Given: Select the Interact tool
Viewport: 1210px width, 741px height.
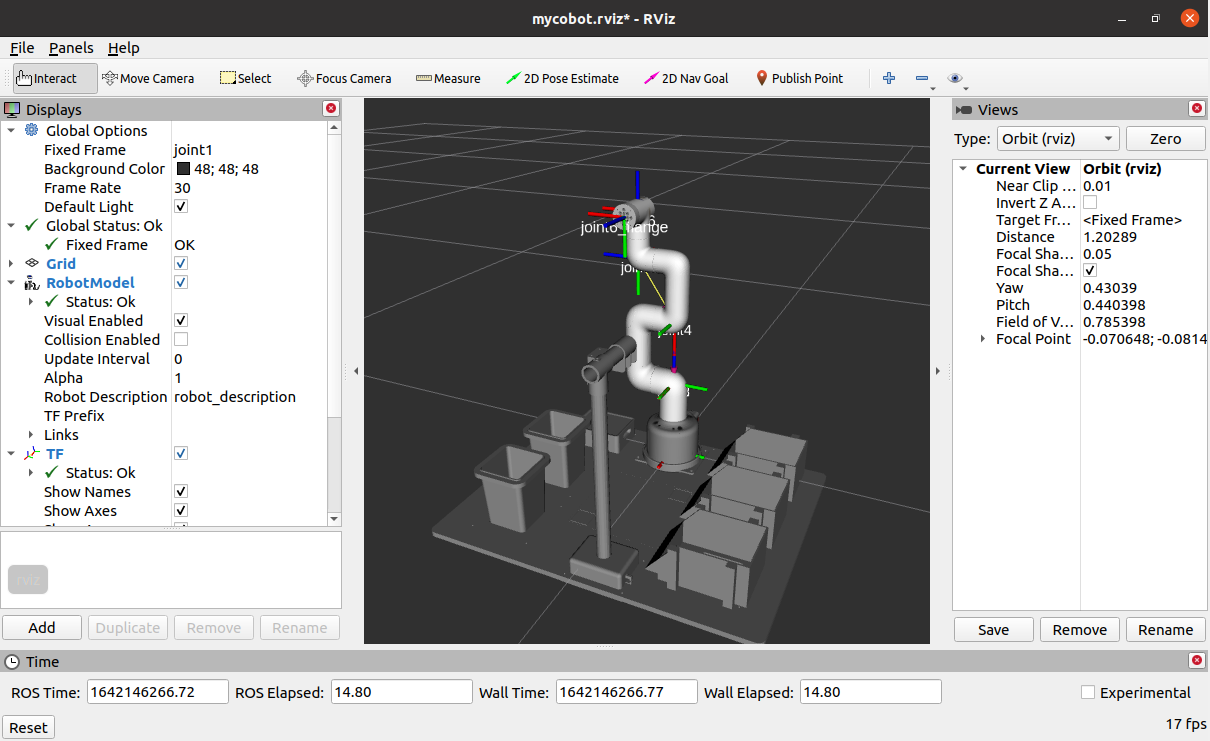Looking at the screenshot, I should [55, 78].
